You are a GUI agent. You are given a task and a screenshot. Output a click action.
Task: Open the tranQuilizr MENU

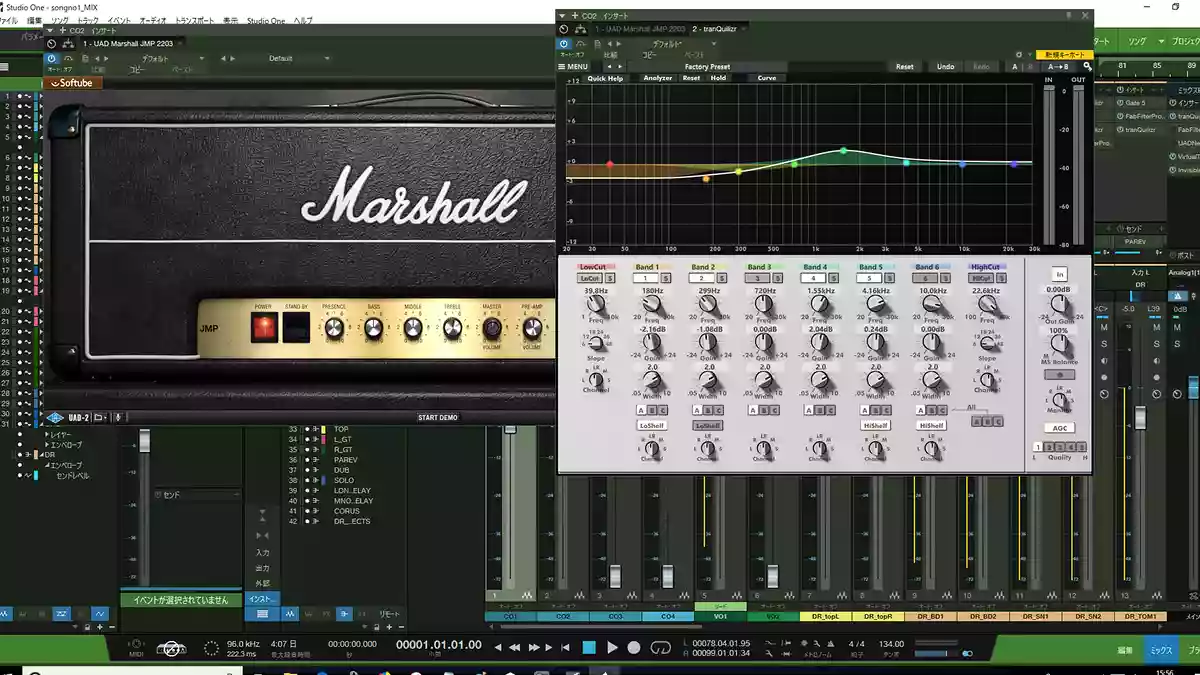(573, 67)
